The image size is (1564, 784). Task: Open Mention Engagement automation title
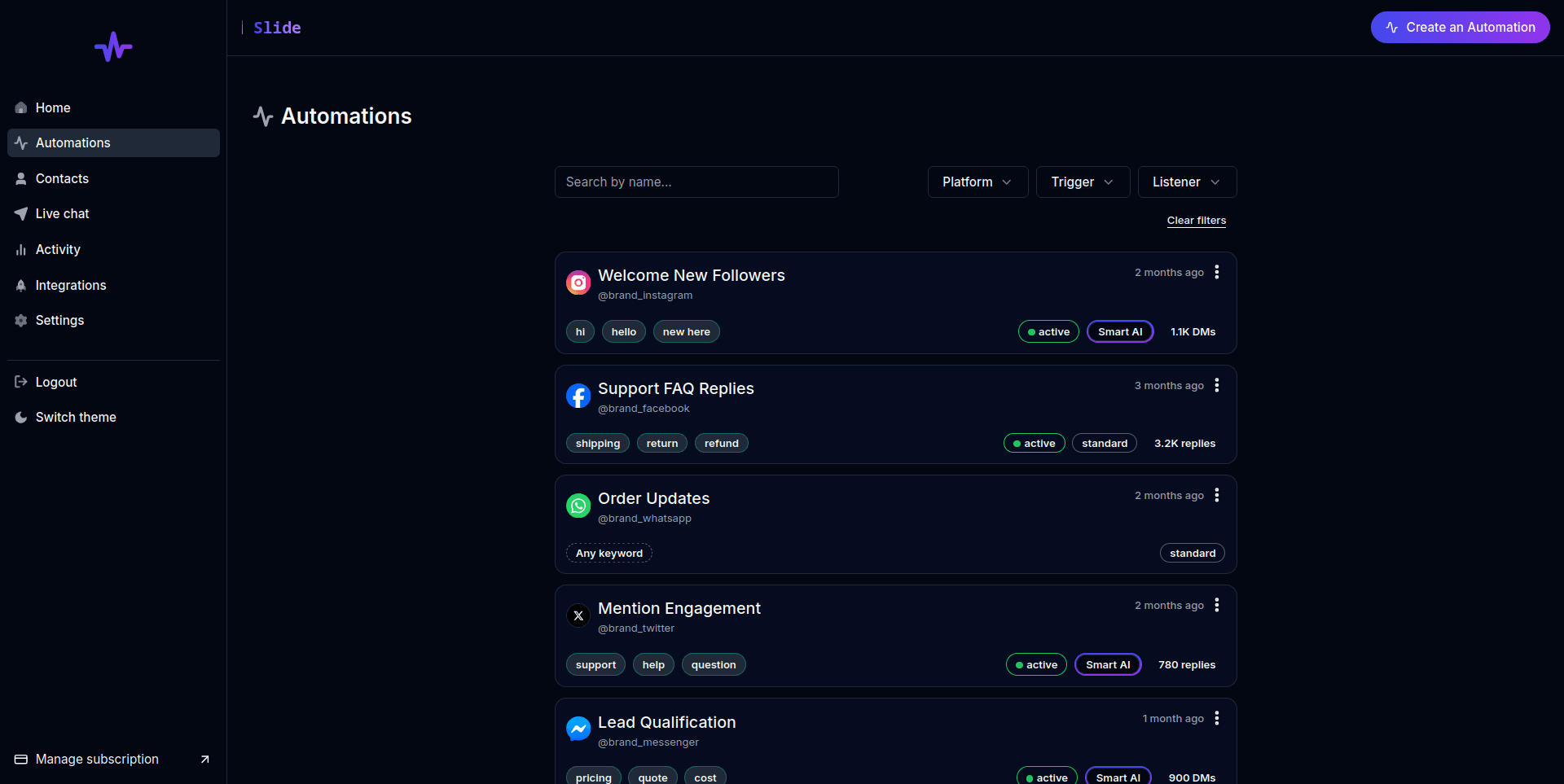pyautogui.click(x=679, y=608)
